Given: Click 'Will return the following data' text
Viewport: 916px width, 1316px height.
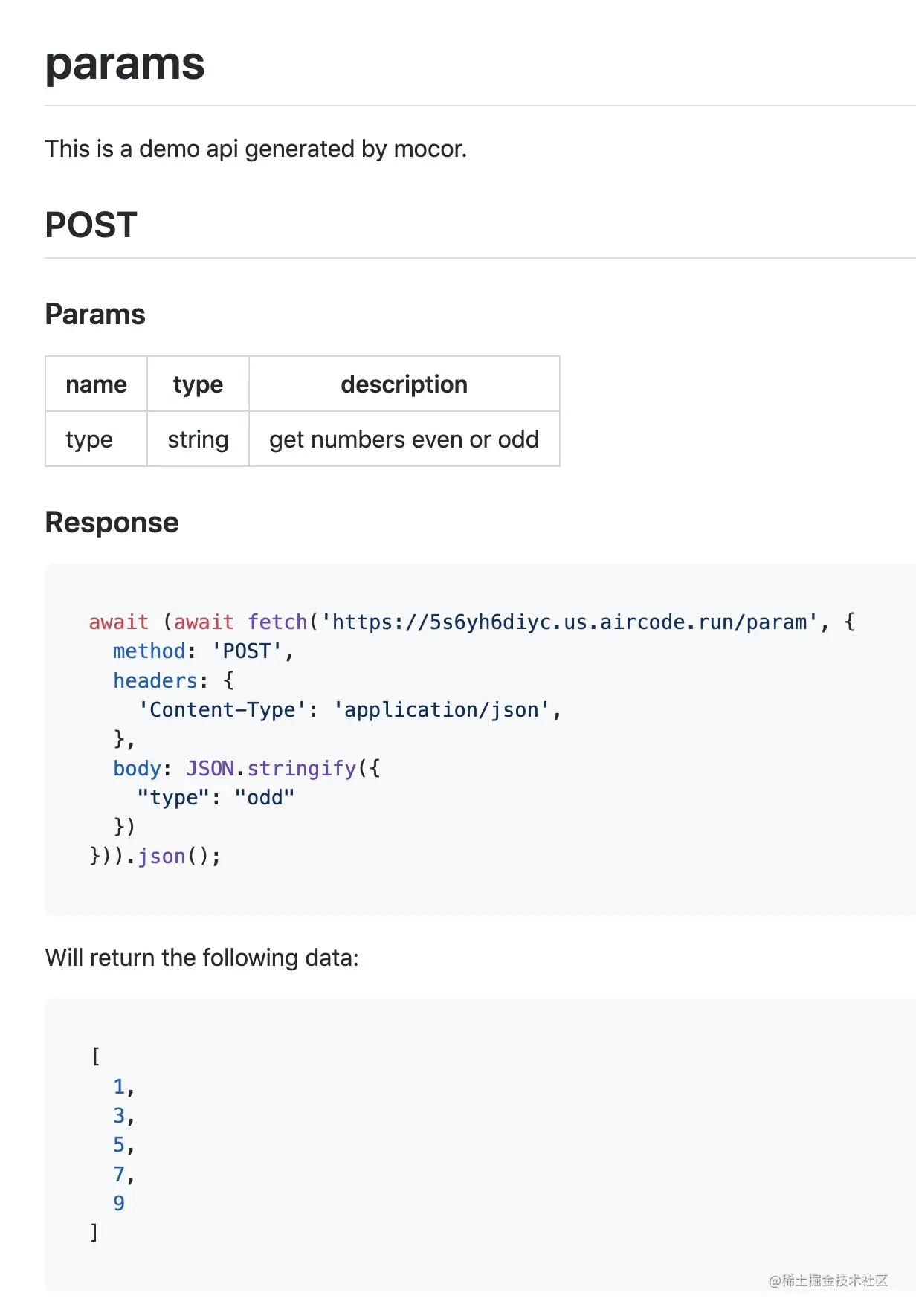Looking at the screenshot, I should (x=201, y=958).
